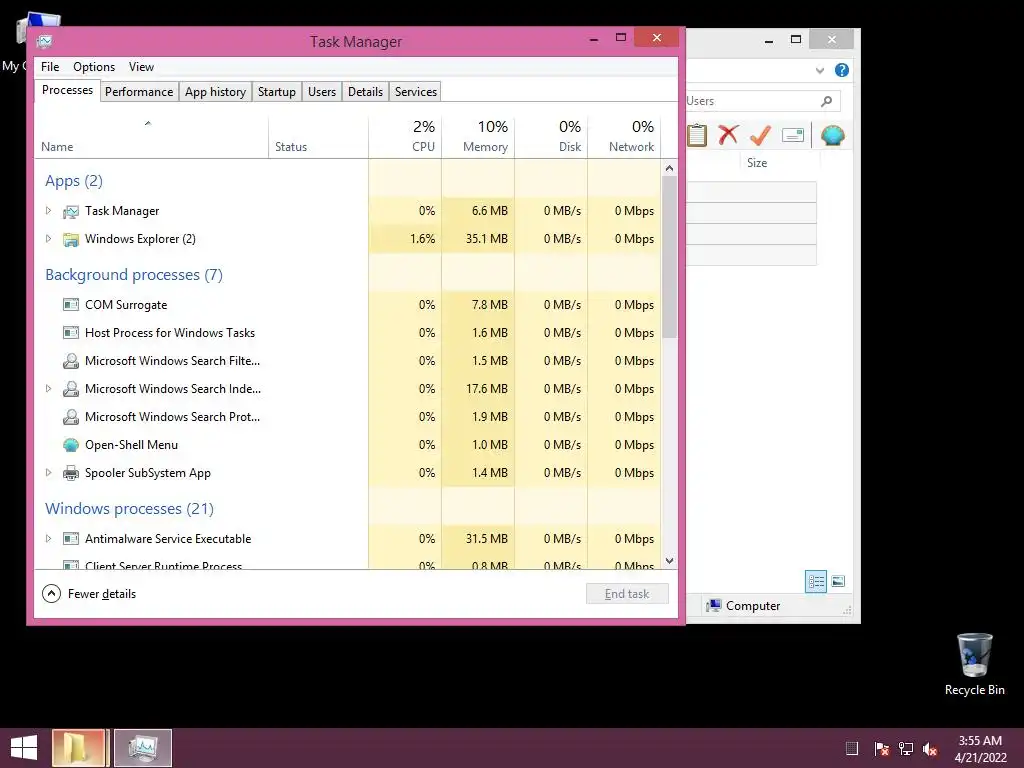This screenshot has width=1024, height=768.
Task: Click the Microsoft Windows Search Protocol icon
Action: (71, 417)
